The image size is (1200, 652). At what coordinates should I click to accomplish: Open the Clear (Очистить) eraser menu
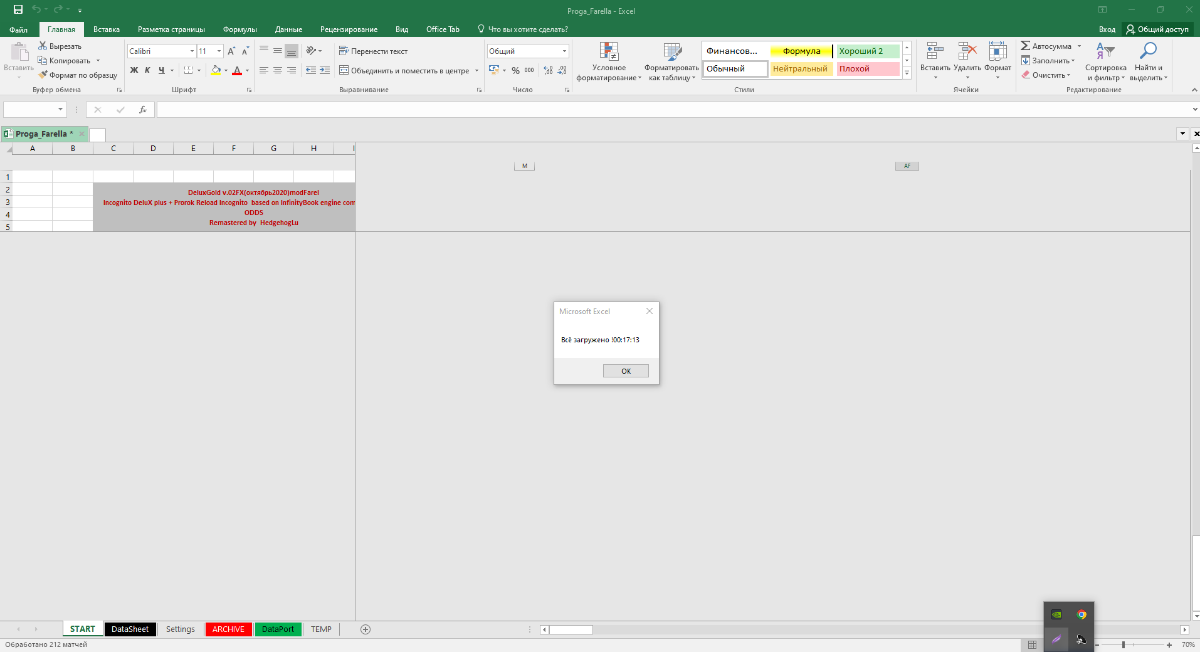coord(1045,75)
